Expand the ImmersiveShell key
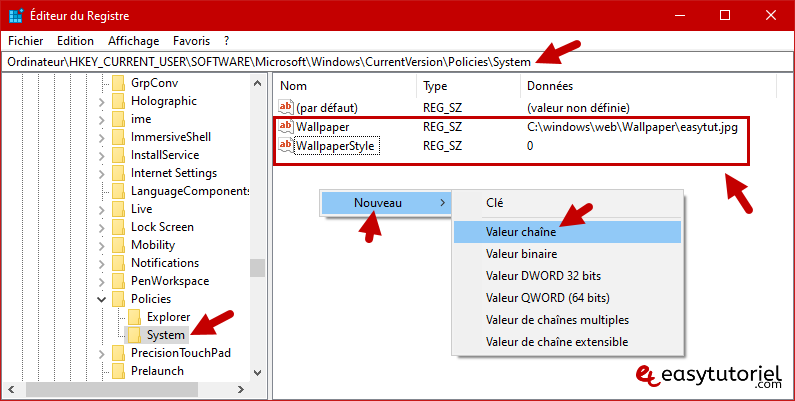Screen dimensions: 795x401 pos(101,138)
